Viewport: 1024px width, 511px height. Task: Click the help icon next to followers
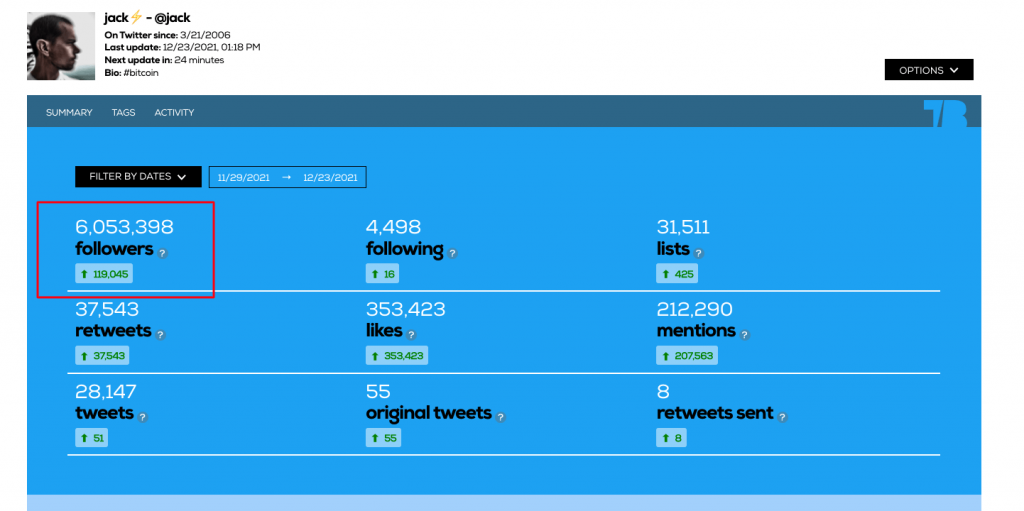163,253
